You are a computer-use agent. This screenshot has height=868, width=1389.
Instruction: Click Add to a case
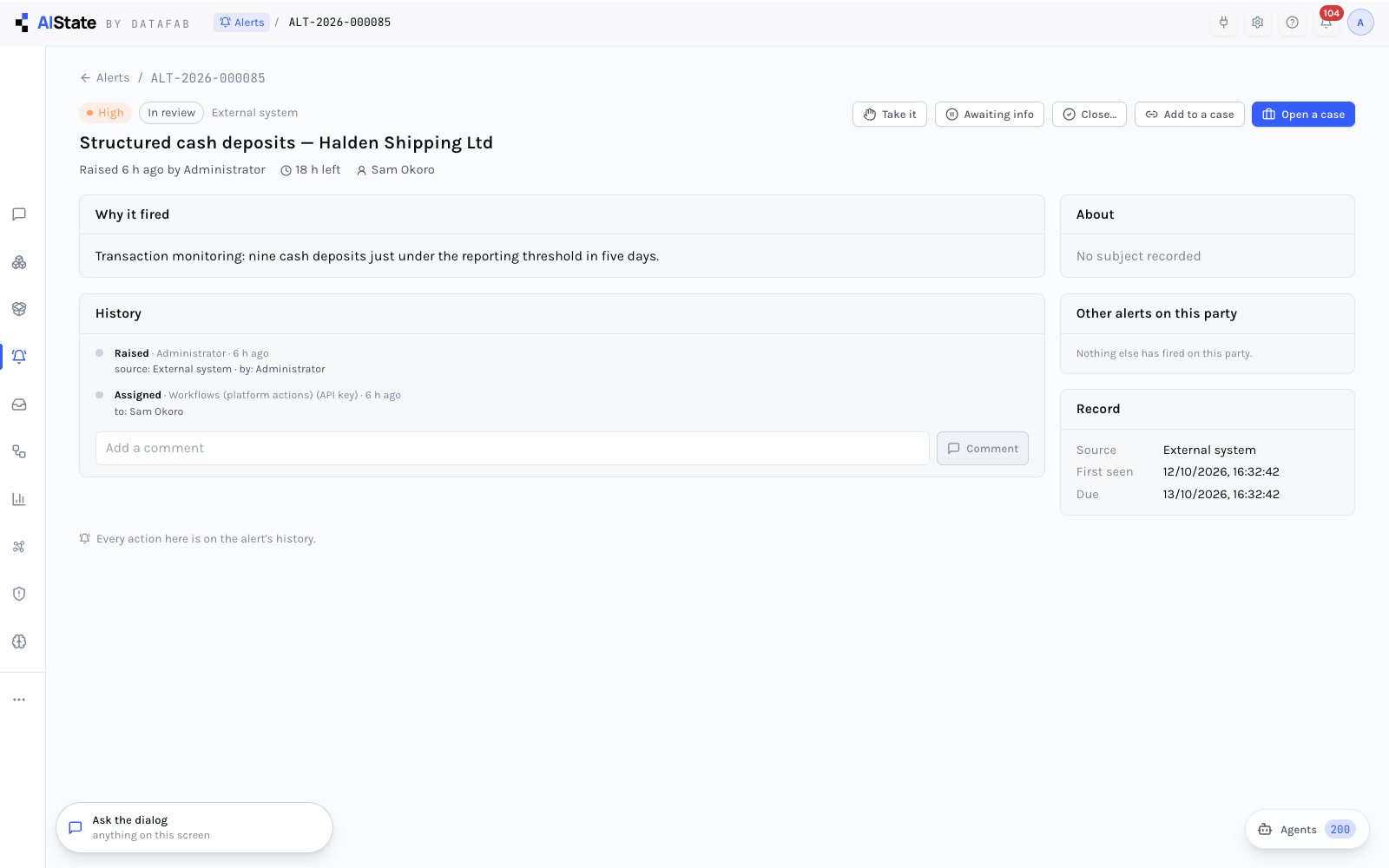tap(1189, 115)
